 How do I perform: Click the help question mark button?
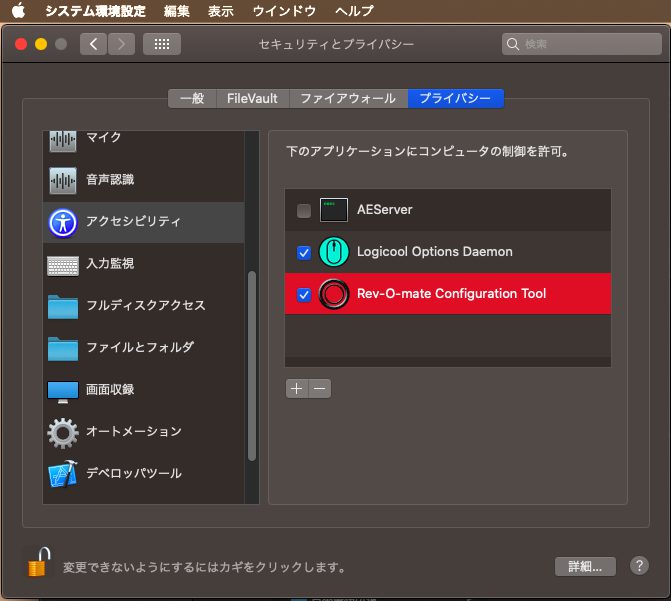click(x=639, y=566)
